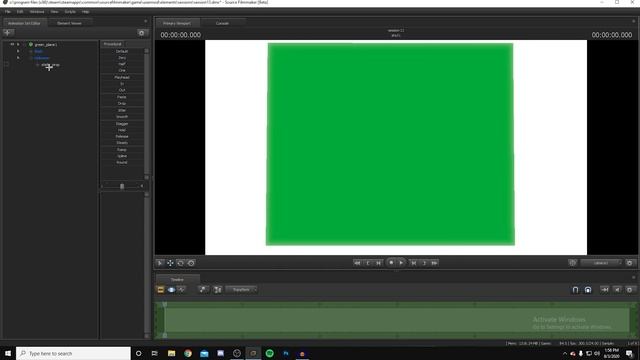Viewport: 640px width, 360px height.
Task: Click the Playhead preset
Action: click(122, 78)
